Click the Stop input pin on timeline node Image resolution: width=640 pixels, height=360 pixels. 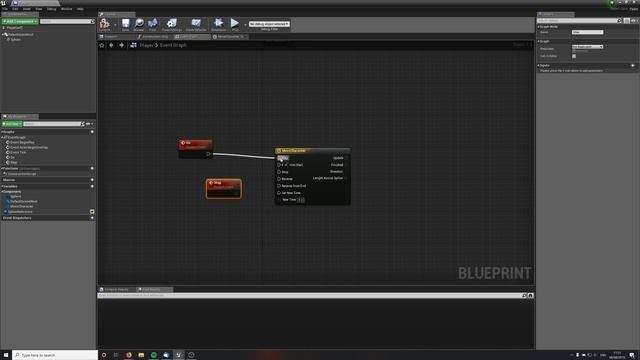(x=279, y=172)
